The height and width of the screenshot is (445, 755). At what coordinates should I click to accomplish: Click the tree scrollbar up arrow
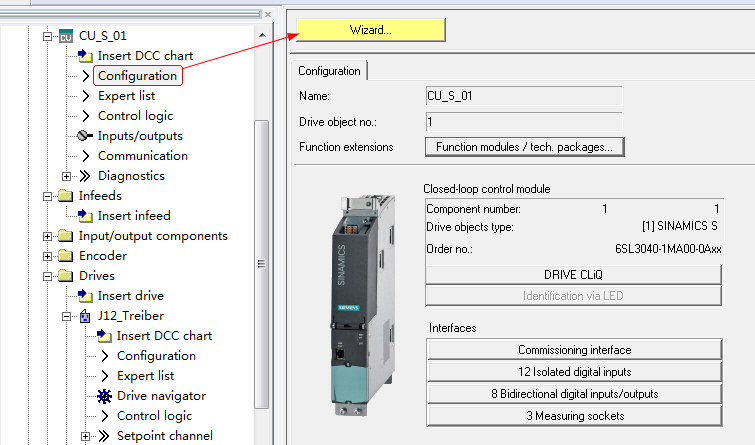coord(262,35)
